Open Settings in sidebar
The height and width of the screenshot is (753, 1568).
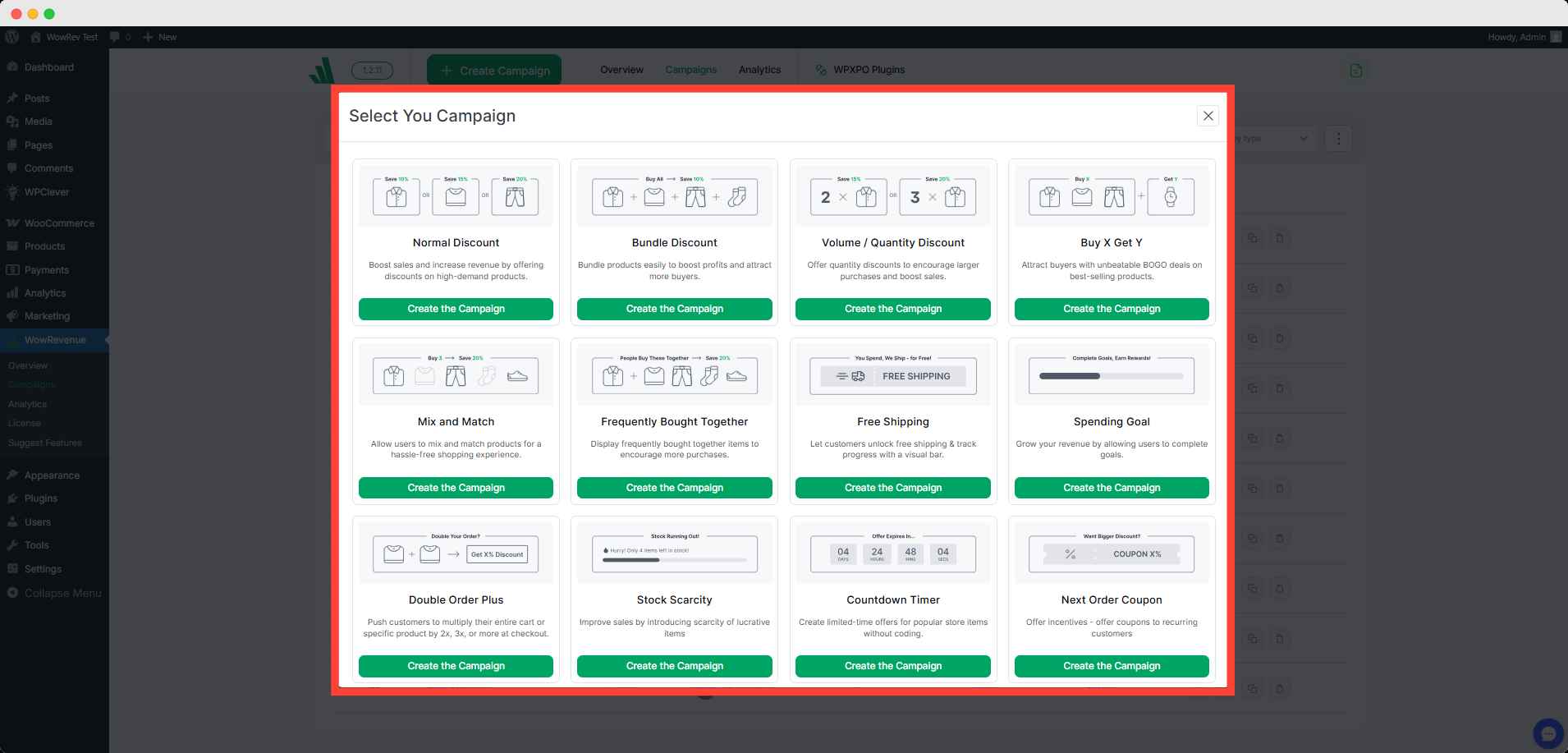tap(54, 569)
